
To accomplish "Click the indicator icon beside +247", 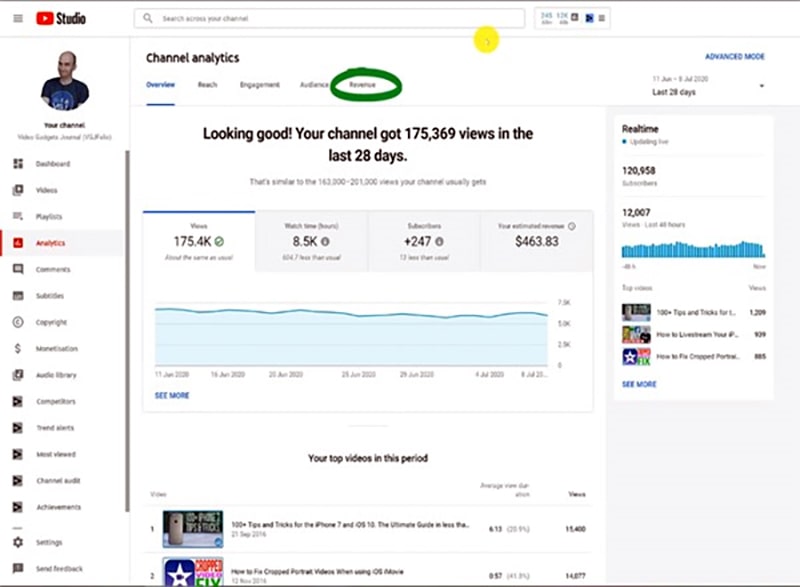I will [439, 241].
